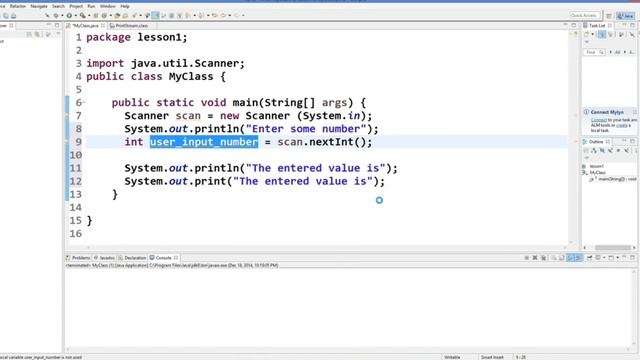Toggle Sort in Outline toolbar
640x360 pixels.
593,151
